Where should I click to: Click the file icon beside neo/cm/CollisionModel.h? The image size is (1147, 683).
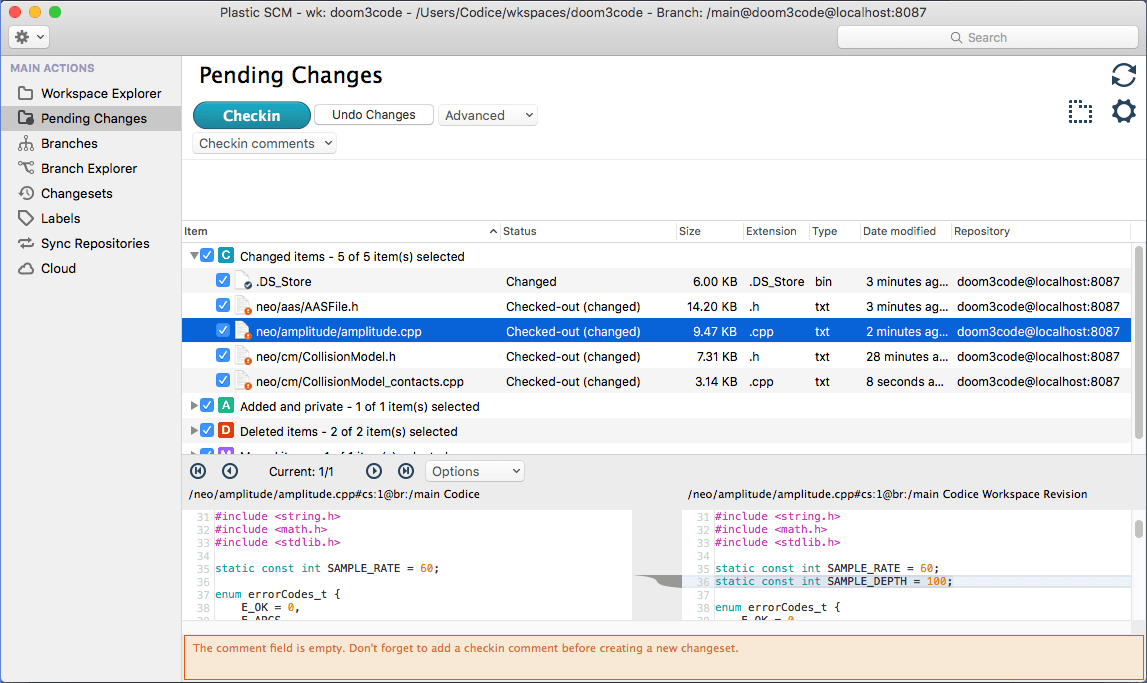point(243,355)
